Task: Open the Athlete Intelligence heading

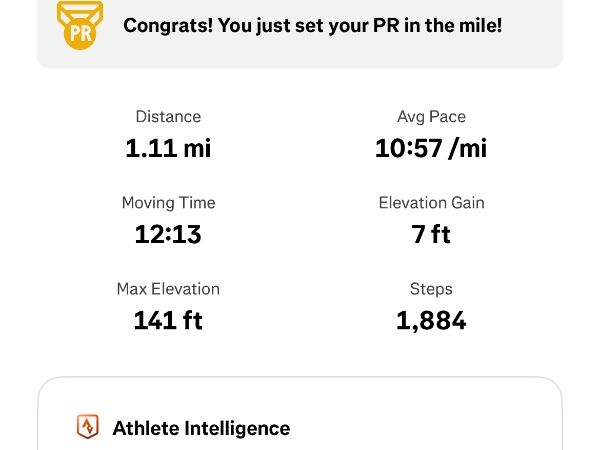Action: coord(201,428)
